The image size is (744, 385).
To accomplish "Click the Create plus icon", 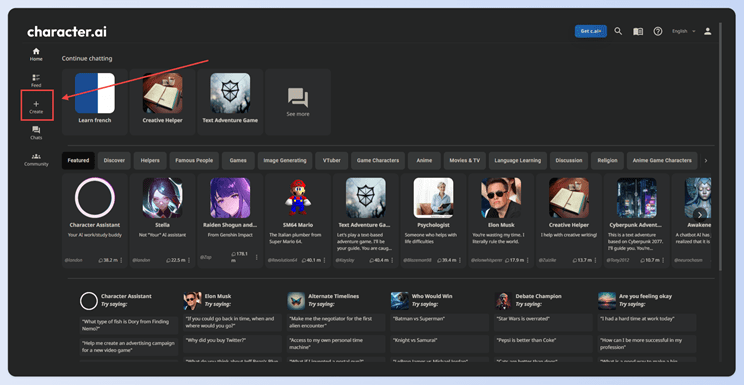I will pyautogui.click(x=37, y=103).
